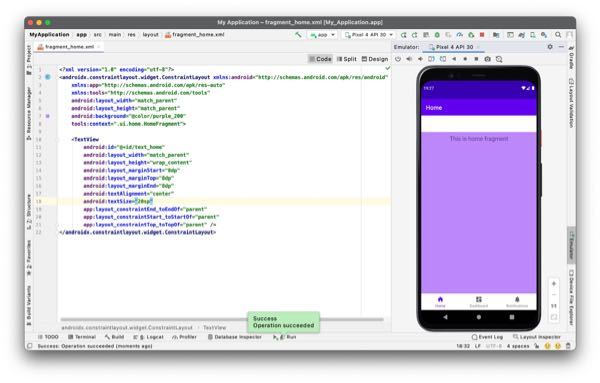Viewport: 600px width, 383px height.
Task: Click the emulator toolbar Overview square icon
Action: coord(476,59)
